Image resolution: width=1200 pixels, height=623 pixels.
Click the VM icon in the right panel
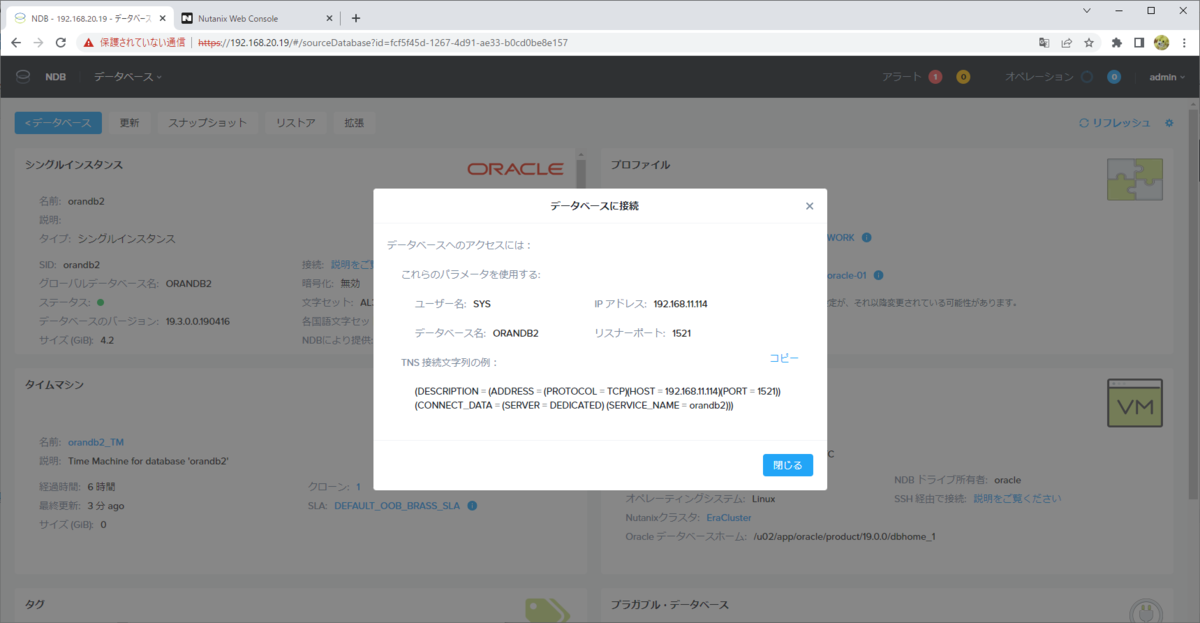1135,401
